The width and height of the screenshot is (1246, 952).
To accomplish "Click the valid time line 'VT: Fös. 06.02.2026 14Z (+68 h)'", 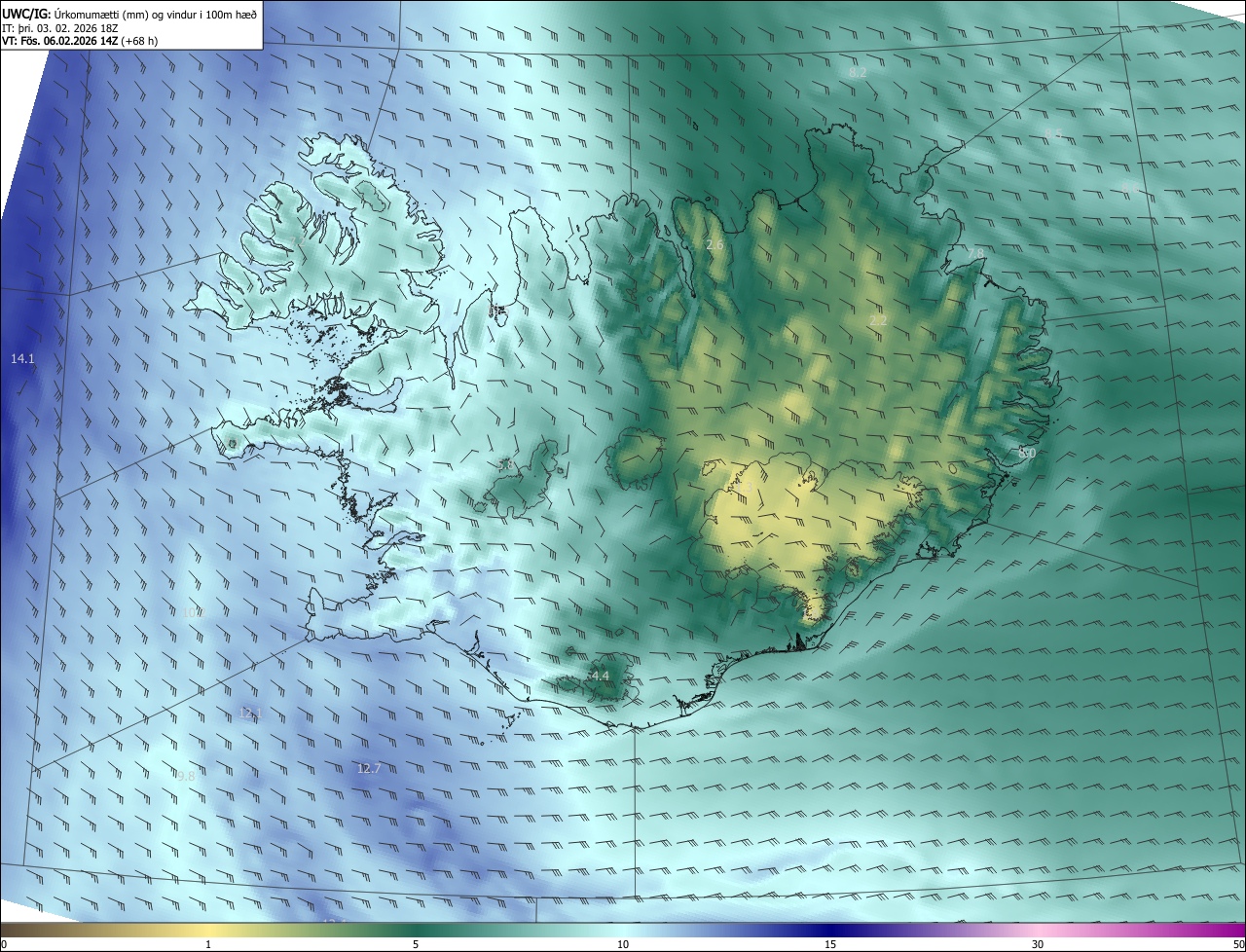I will (x=80, y=41).
